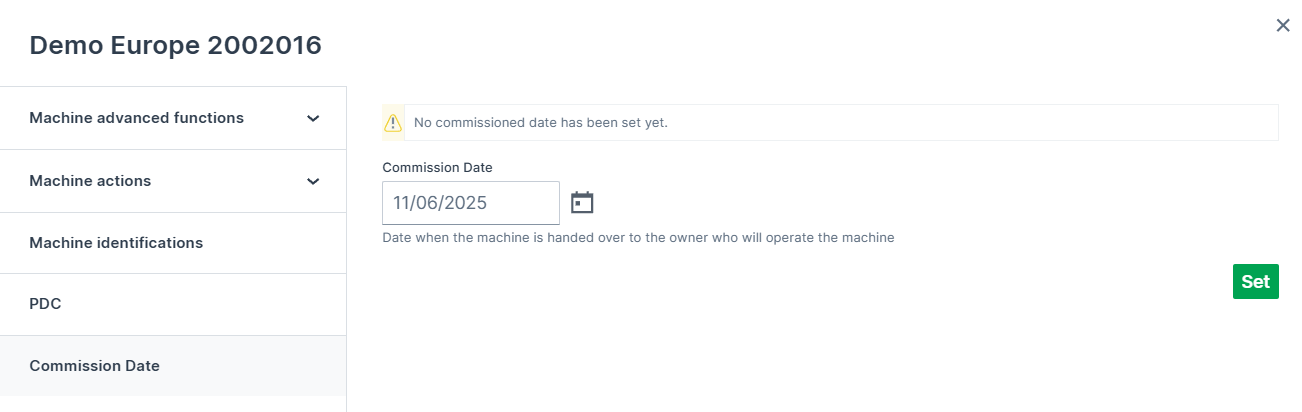Click the empty sidebar area below Commission Date
The width and height of the screenshot is (1302, 412).
(172, 403)
